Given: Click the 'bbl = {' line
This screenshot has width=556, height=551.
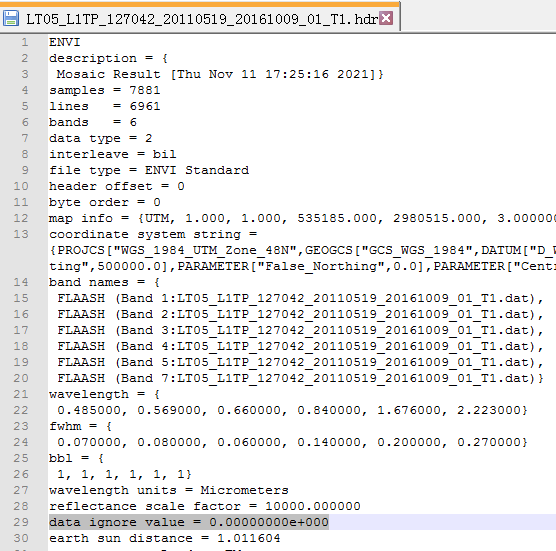Looking at the screenshot, I should (x=77, y=458).
